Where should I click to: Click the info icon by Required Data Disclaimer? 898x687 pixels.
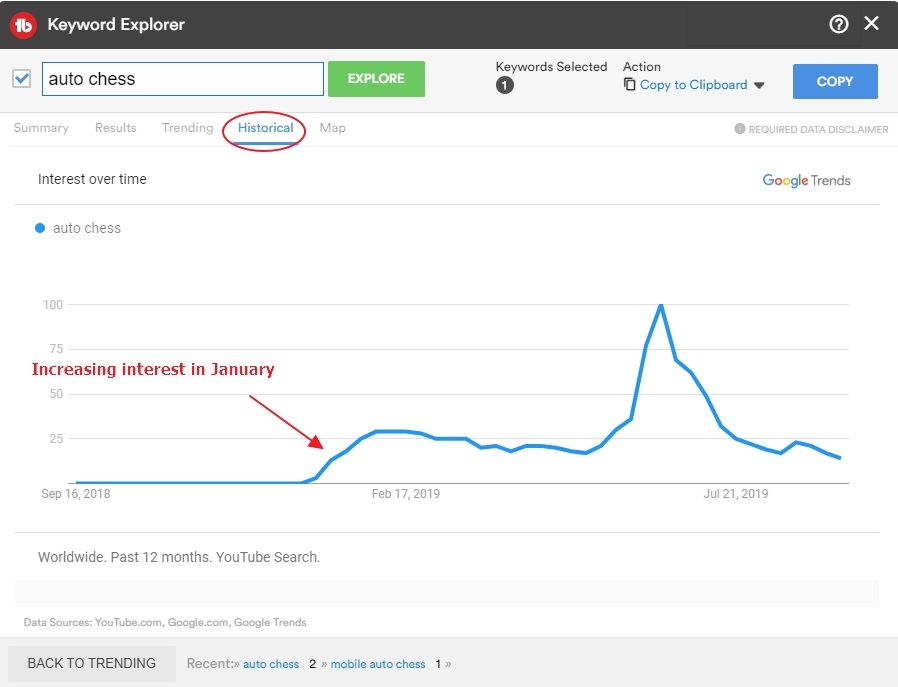740,129
